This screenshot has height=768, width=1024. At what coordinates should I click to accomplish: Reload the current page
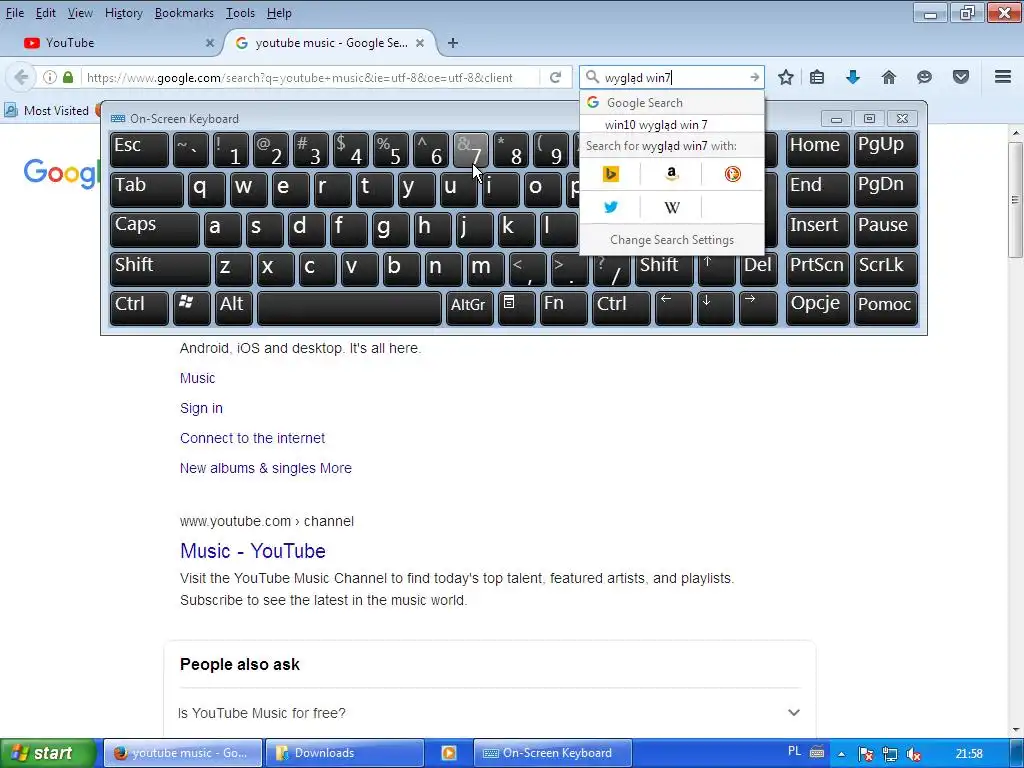click(556, 78)
